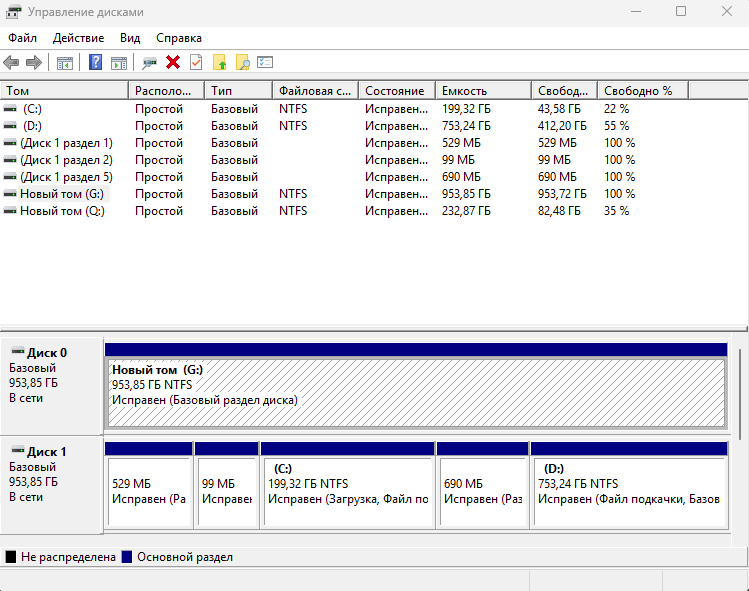The height and width of the screenshot is (591, 749).
Task: Select the Новый том (G:) partition on Диск 0
Action: 416,385
